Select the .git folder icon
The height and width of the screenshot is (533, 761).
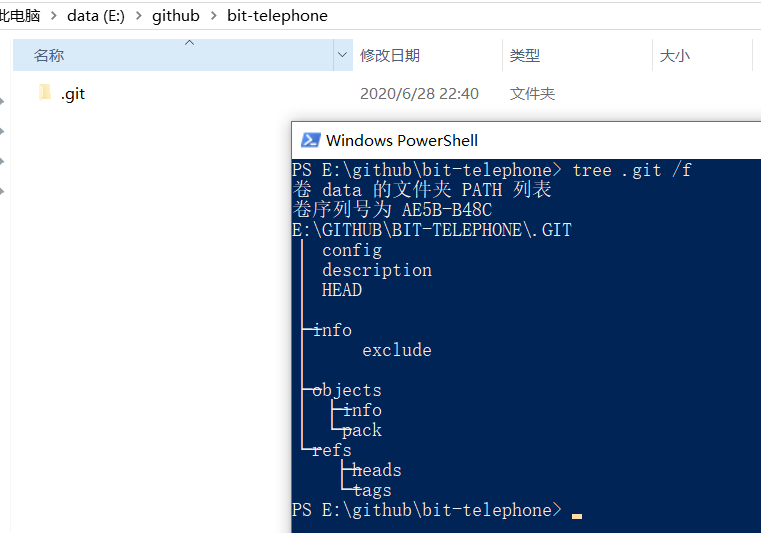[x=45, y=92]
